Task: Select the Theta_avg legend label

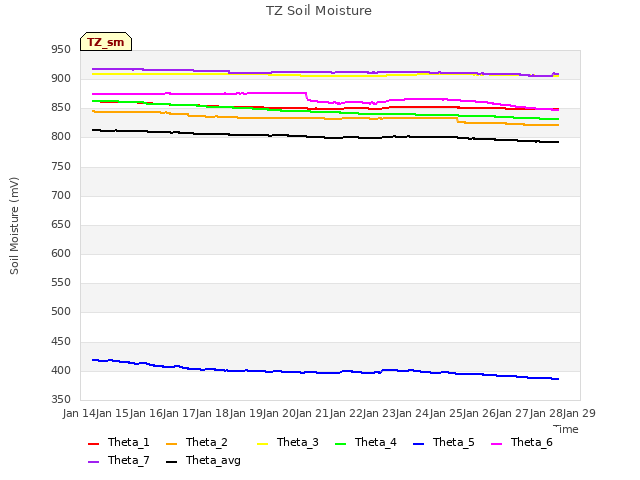Action: coord(213,460)
